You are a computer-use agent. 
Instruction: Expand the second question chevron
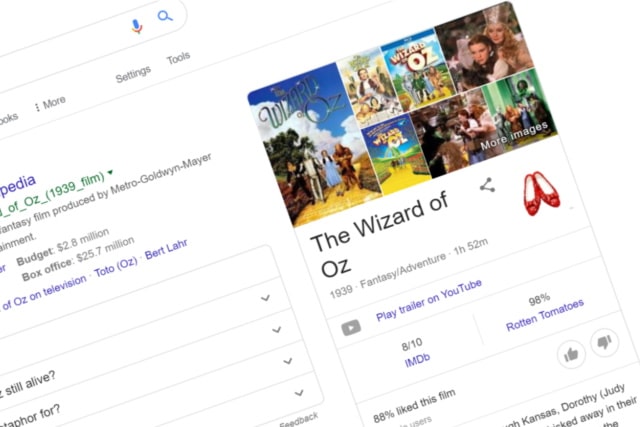277,329
